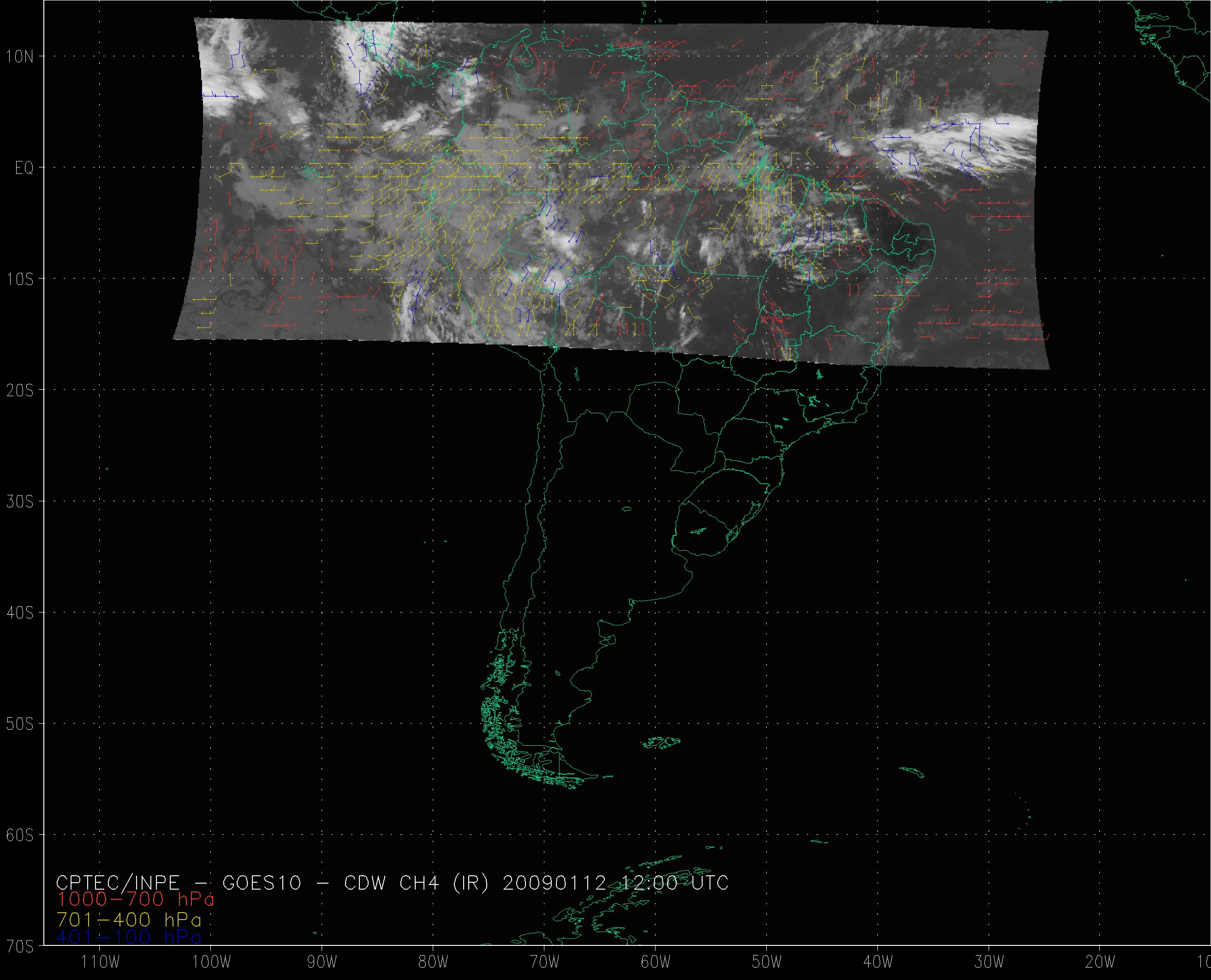Click the 30S latitude label
This screenshot has width=1211, height=980.
[20, 502]
